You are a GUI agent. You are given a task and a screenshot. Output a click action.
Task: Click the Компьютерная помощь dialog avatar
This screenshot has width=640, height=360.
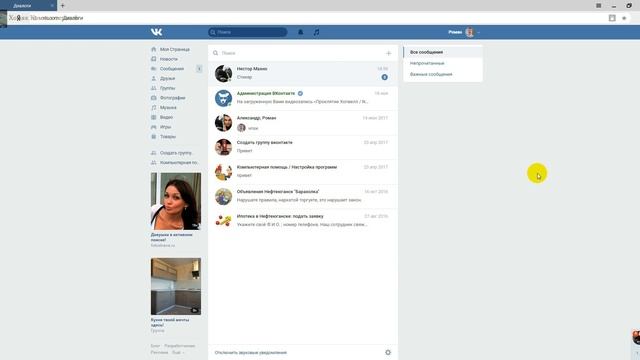[x=223, y=172]
